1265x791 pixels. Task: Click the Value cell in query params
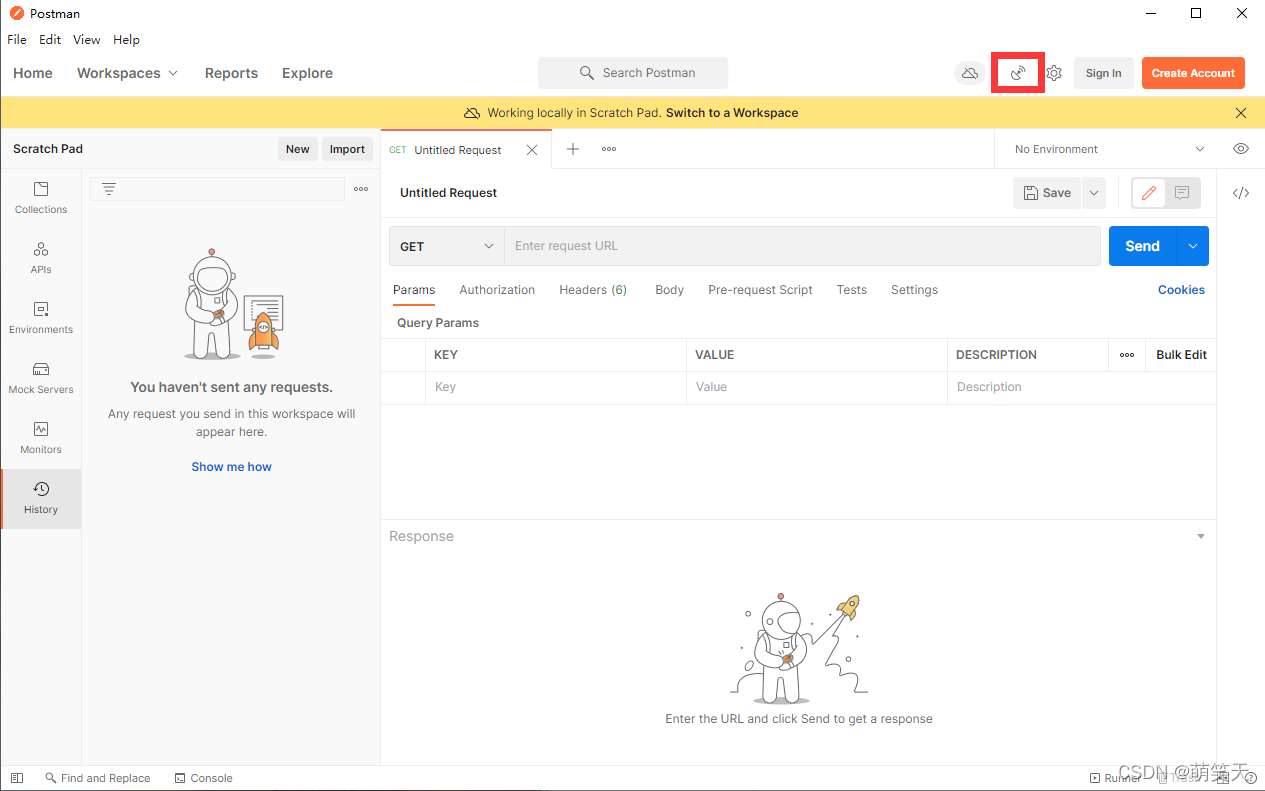point(816,387)
